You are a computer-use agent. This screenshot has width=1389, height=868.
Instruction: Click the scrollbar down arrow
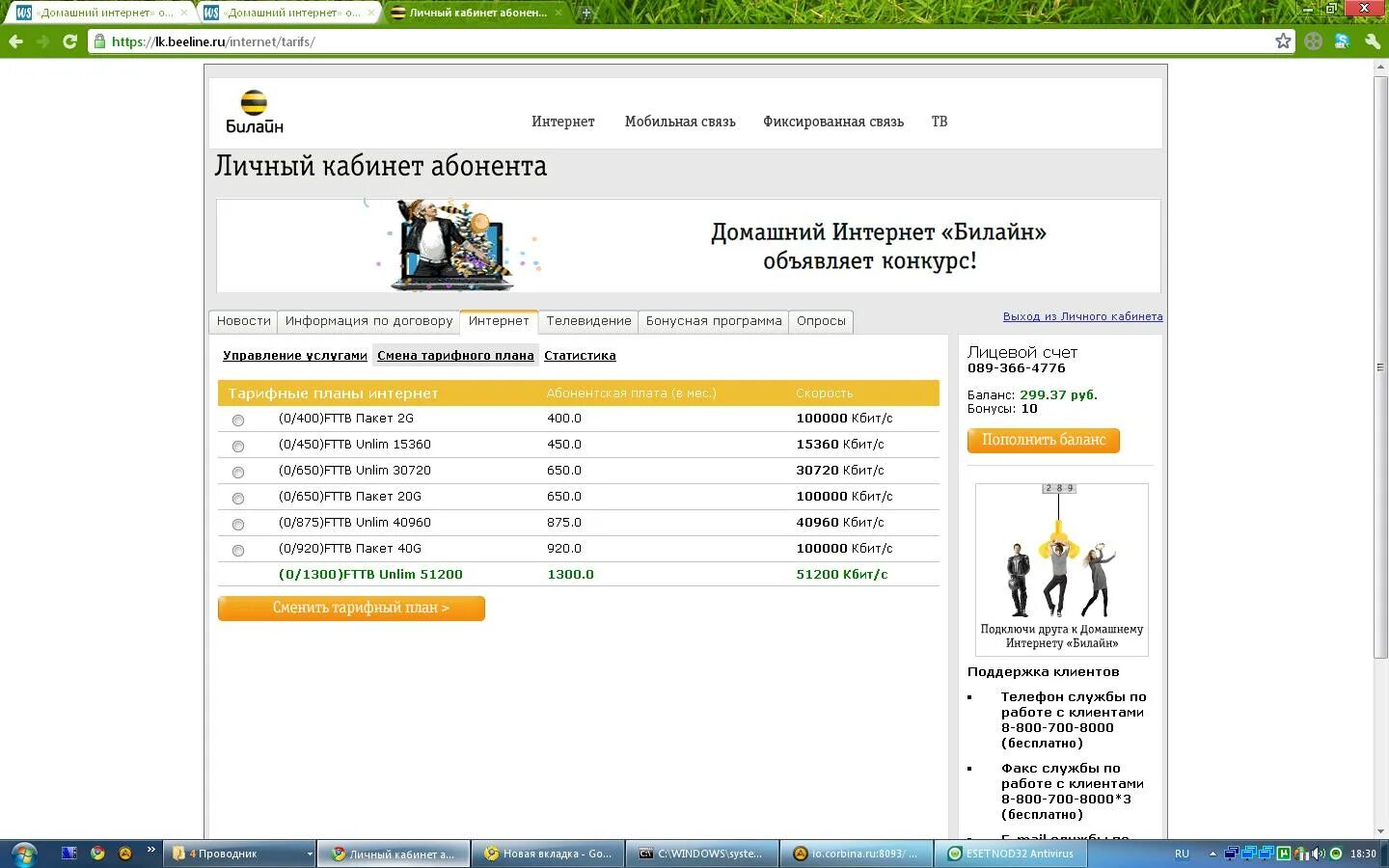tap(1380, 830)
